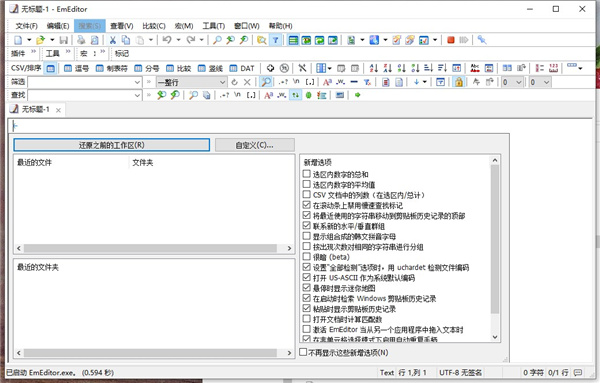This screenshot has height=383, width=600.
Task: Click the down arrow of 新增选项 scrollbar
Action: pos(495,337)
